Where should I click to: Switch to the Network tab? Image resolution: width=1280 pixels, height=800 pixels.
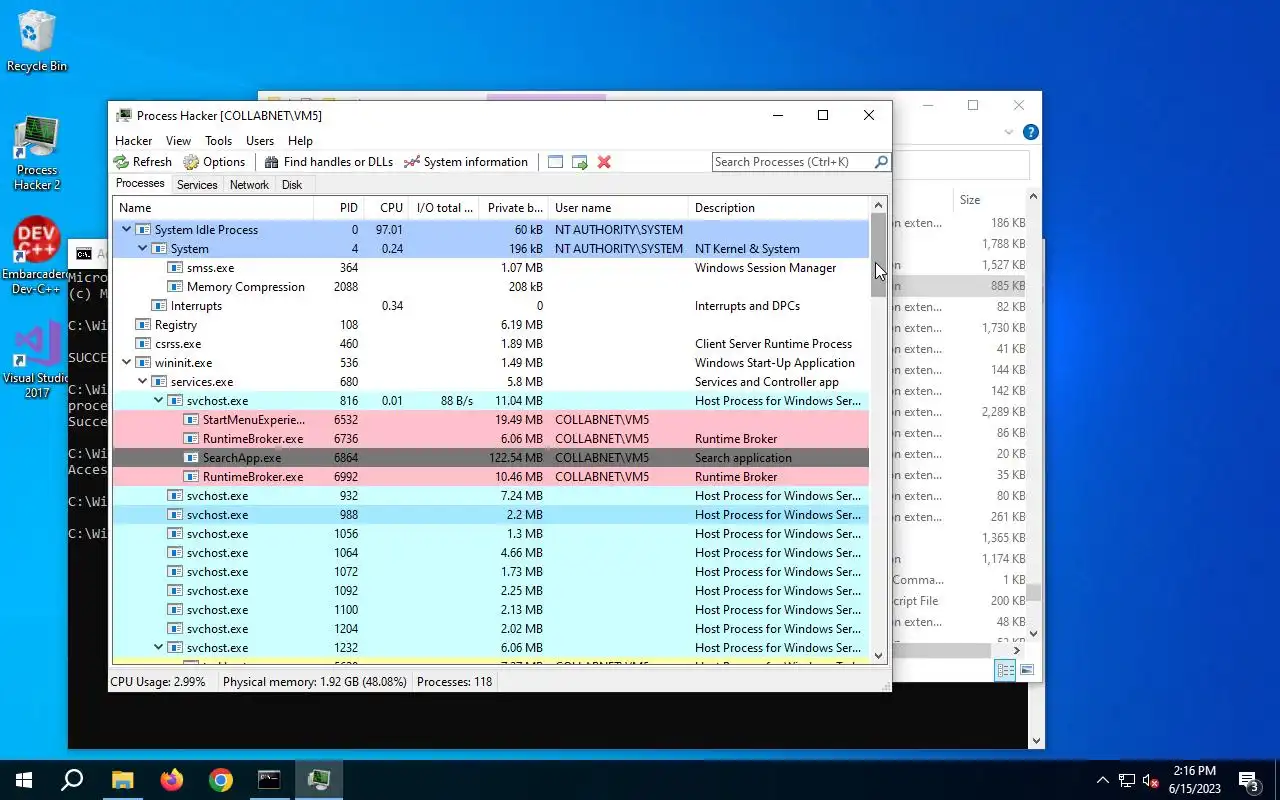tap(249, 185)
